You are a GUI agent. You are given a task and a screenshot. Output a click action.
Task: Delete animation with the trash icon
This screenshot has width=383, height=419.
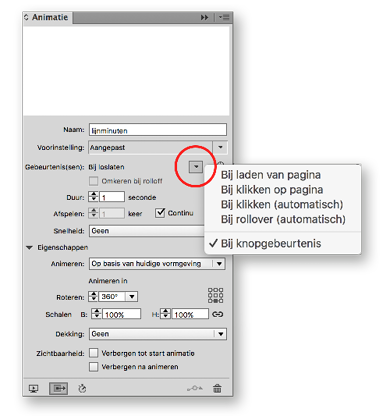[217, 388]
